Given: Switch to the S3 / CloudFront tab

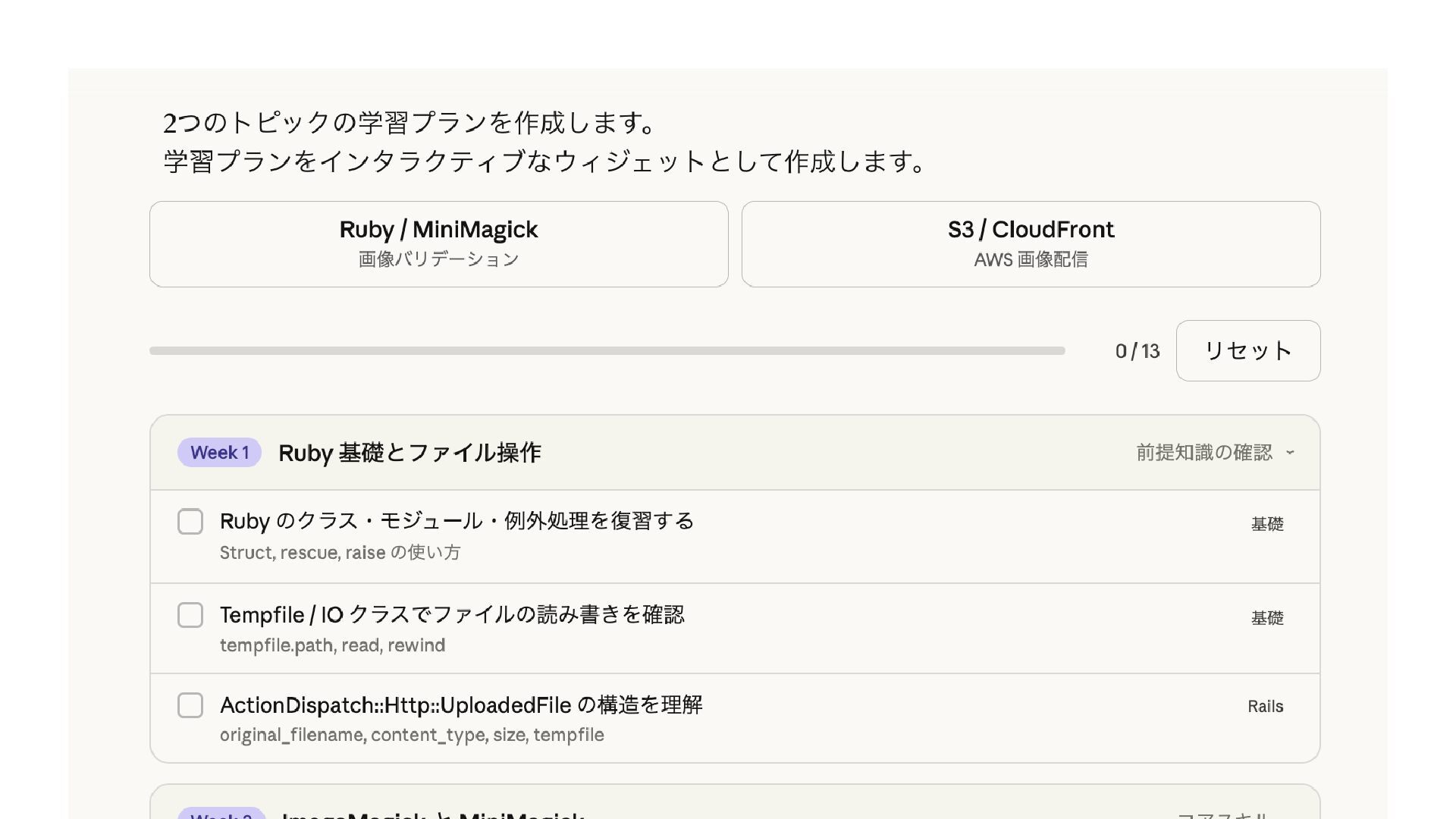Looking at the screenshot, I should [x=1031, y=243].
